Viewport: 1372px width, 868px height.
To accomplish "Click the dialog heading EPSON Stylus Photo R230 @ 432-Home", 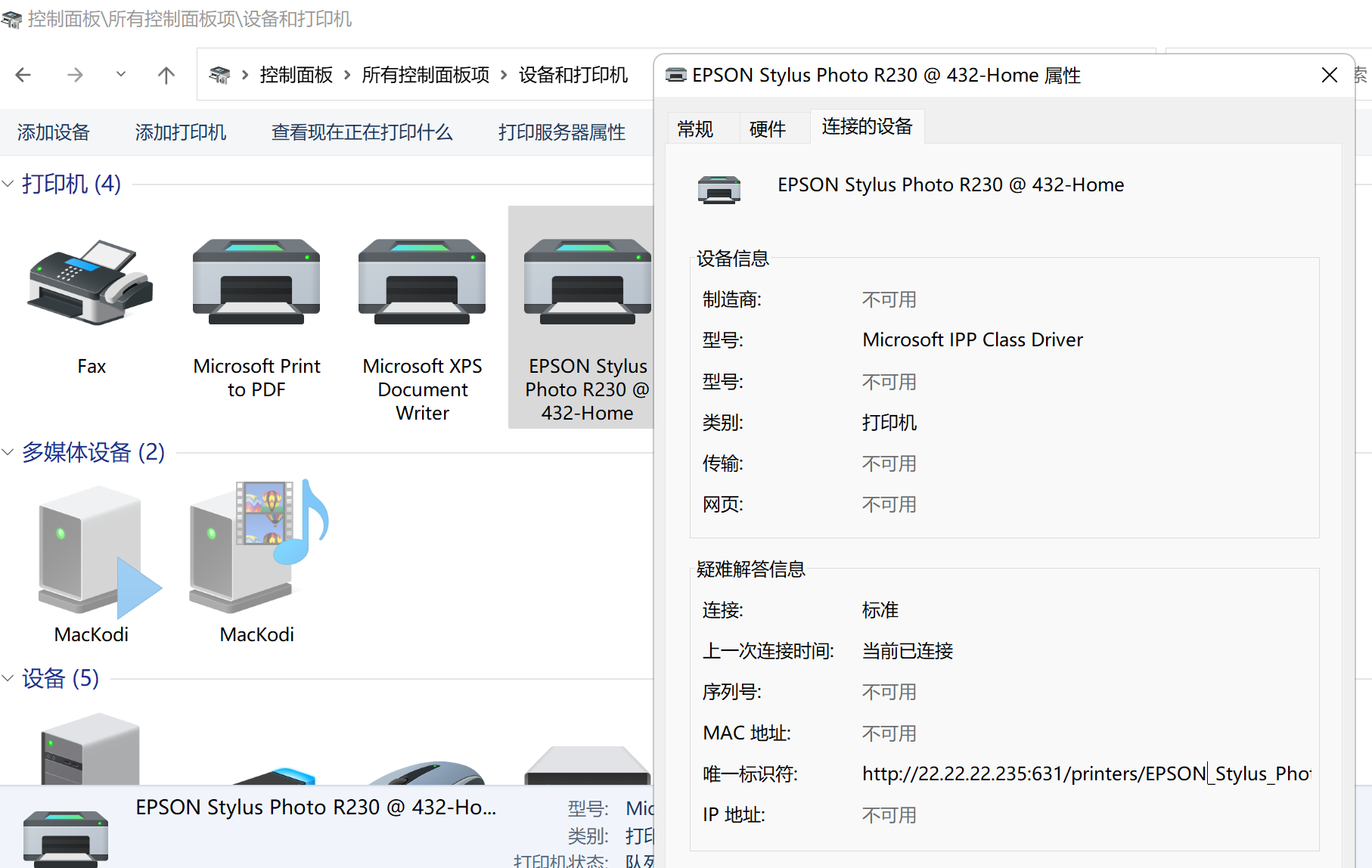I will coord(951,185).
